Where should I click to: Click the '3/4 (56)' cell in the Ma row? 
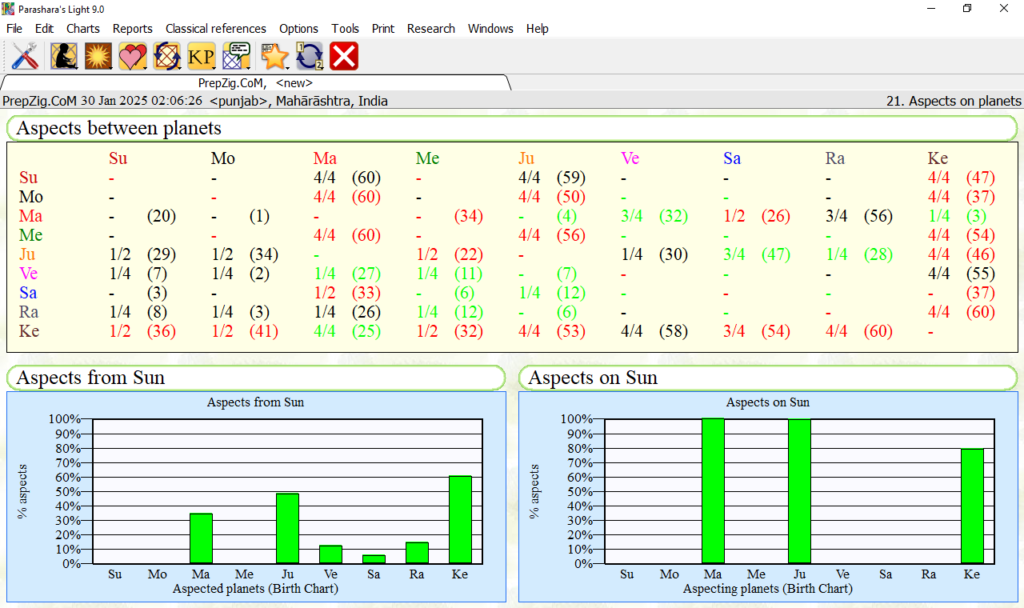click(859, 216)
